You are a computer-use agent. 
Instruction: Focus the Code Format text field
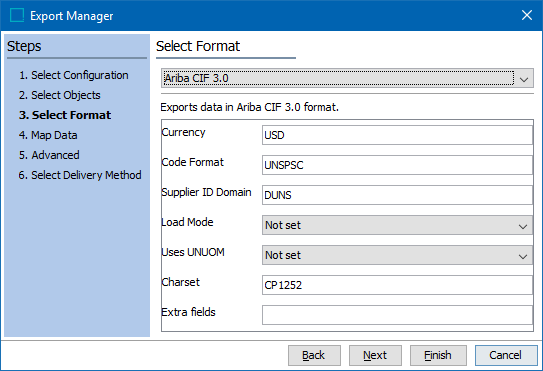click(397, 165)
